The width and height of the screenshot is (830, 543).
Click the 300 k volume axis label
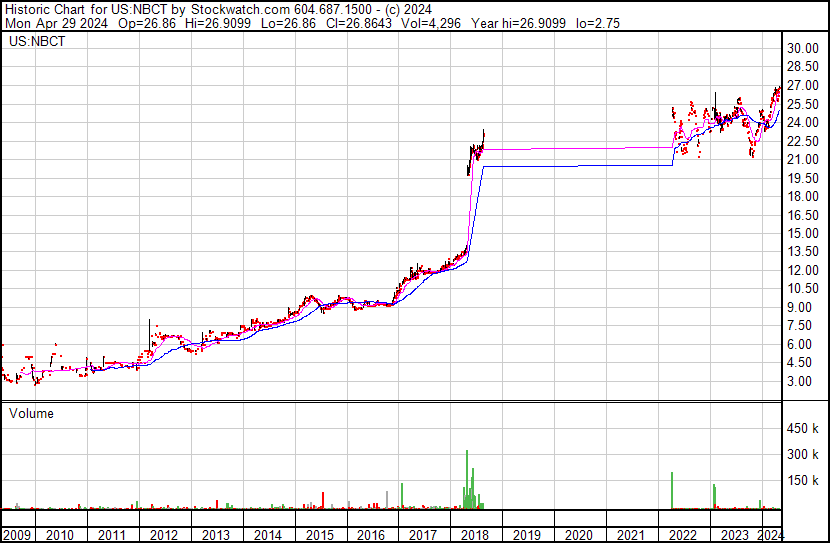(803, 455)
